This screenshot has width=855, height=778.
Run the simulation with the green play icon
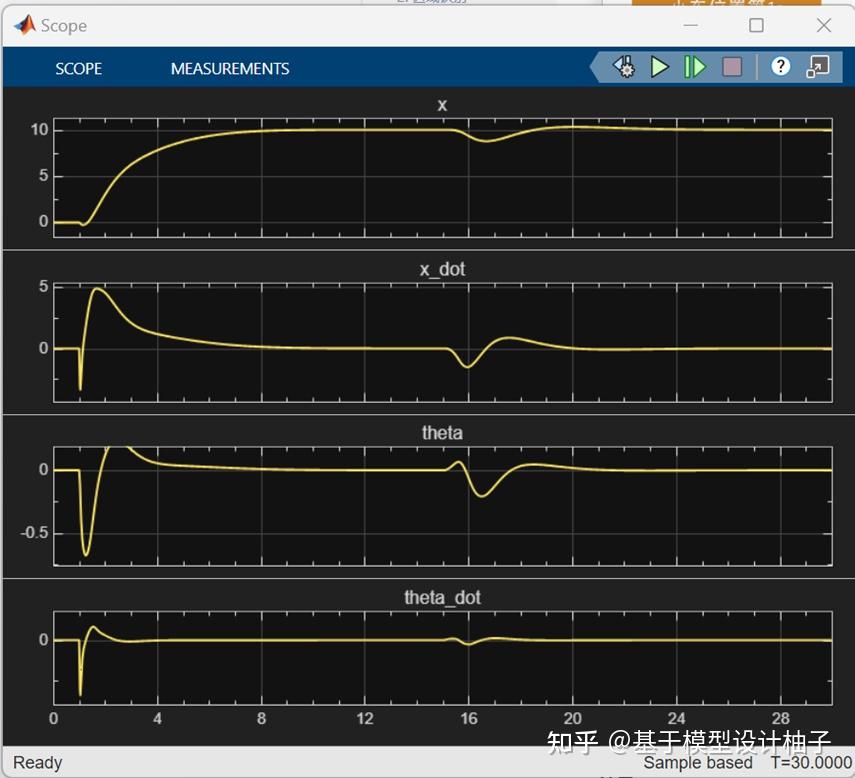coord(659,67)
